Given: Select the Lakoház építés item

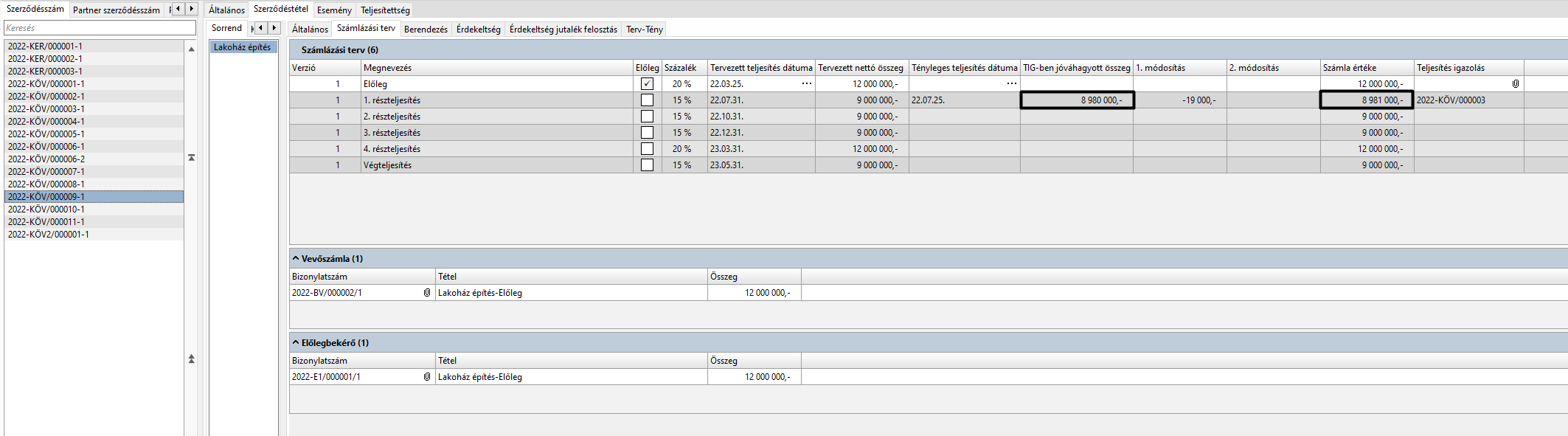Looking at the screenshot, I should pos(243,47).
